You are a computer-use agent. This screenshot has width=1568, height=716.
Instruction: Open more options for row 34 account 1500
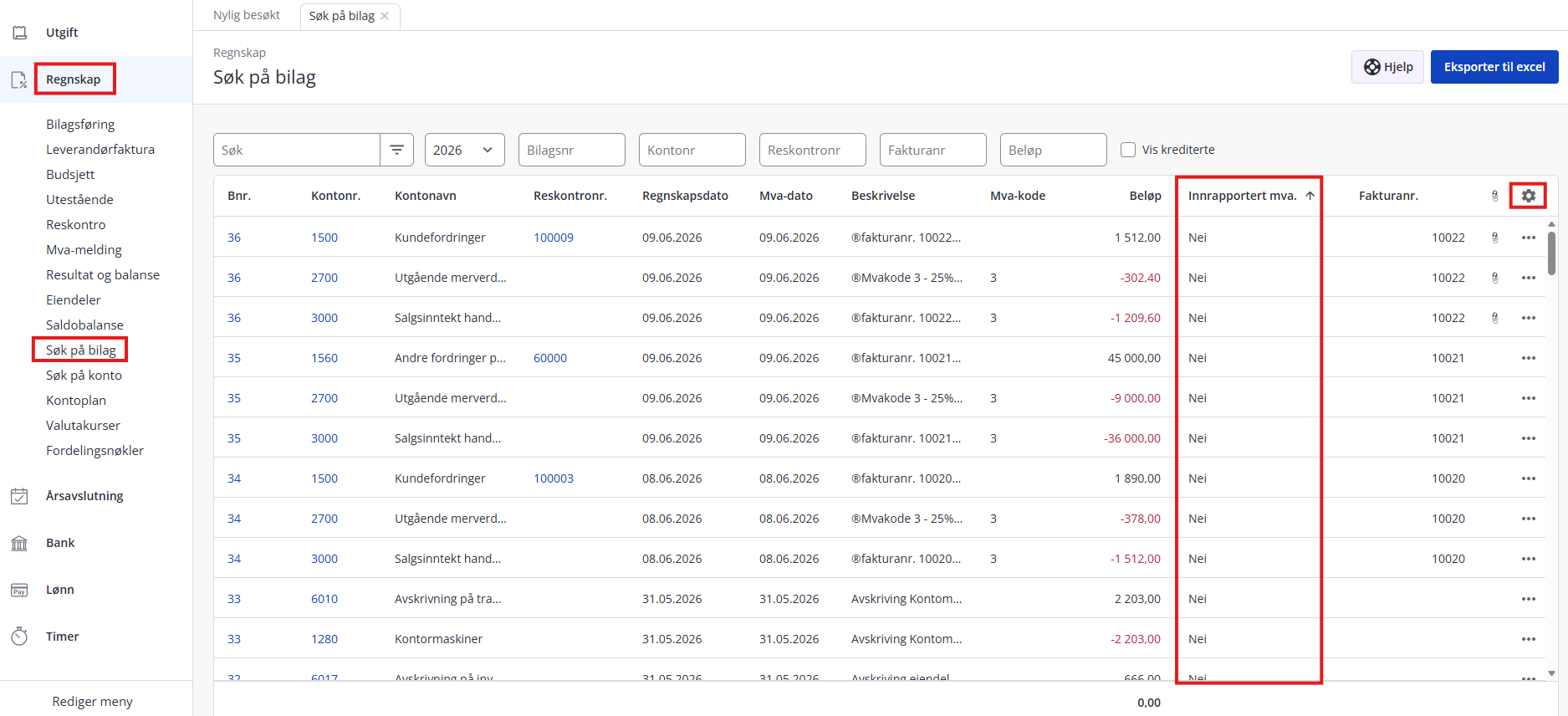click(x=1529, y=478)
